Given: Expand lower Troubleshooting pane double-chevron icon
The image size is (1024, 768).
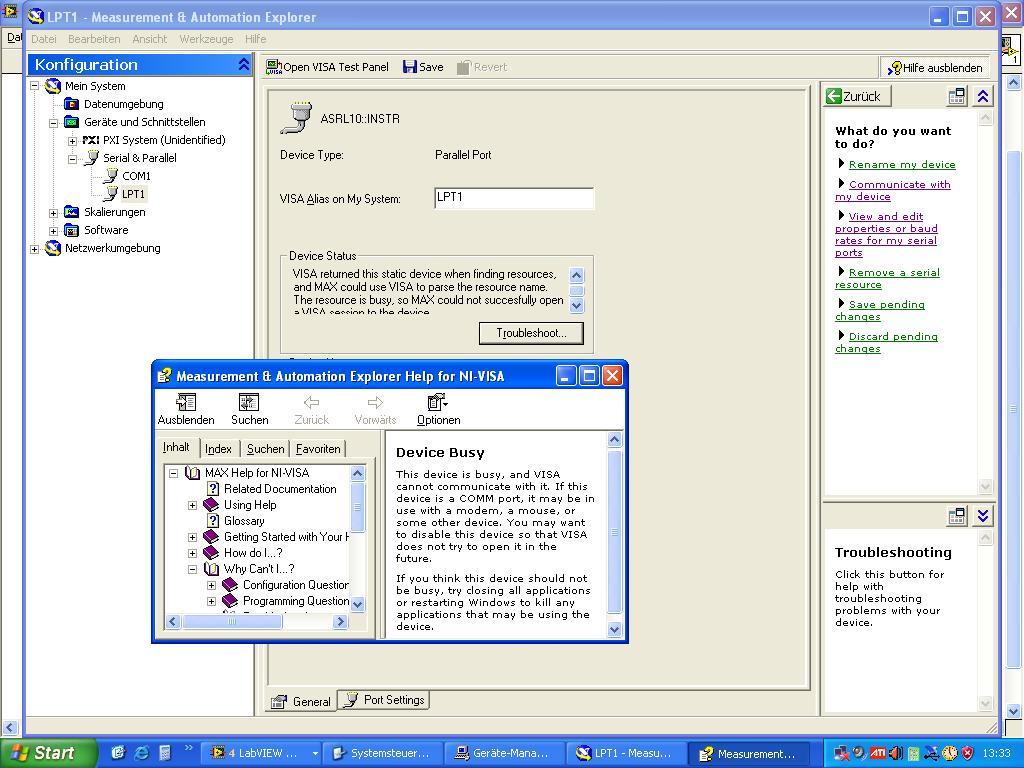Looking at the screenshot, I should 983,516.
